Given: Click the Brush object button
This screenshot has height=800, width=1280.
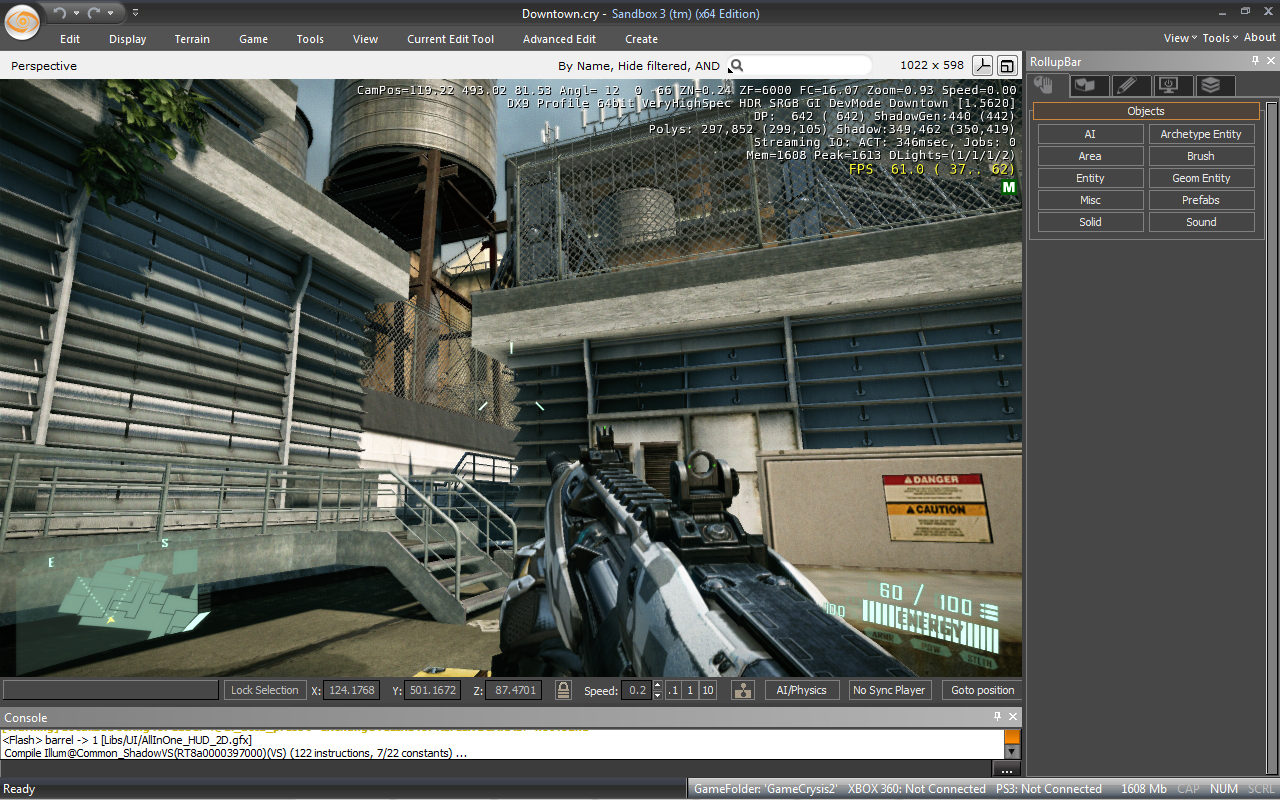Looking at the screenshot, I should tap(1201, 156).
